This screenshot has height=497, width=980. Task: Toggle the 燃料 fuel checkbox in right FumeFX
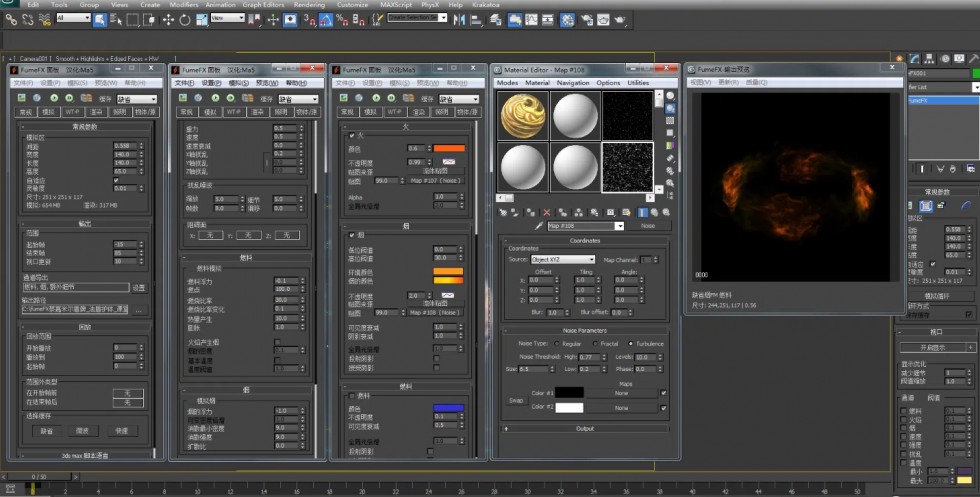tap(351, 396)
